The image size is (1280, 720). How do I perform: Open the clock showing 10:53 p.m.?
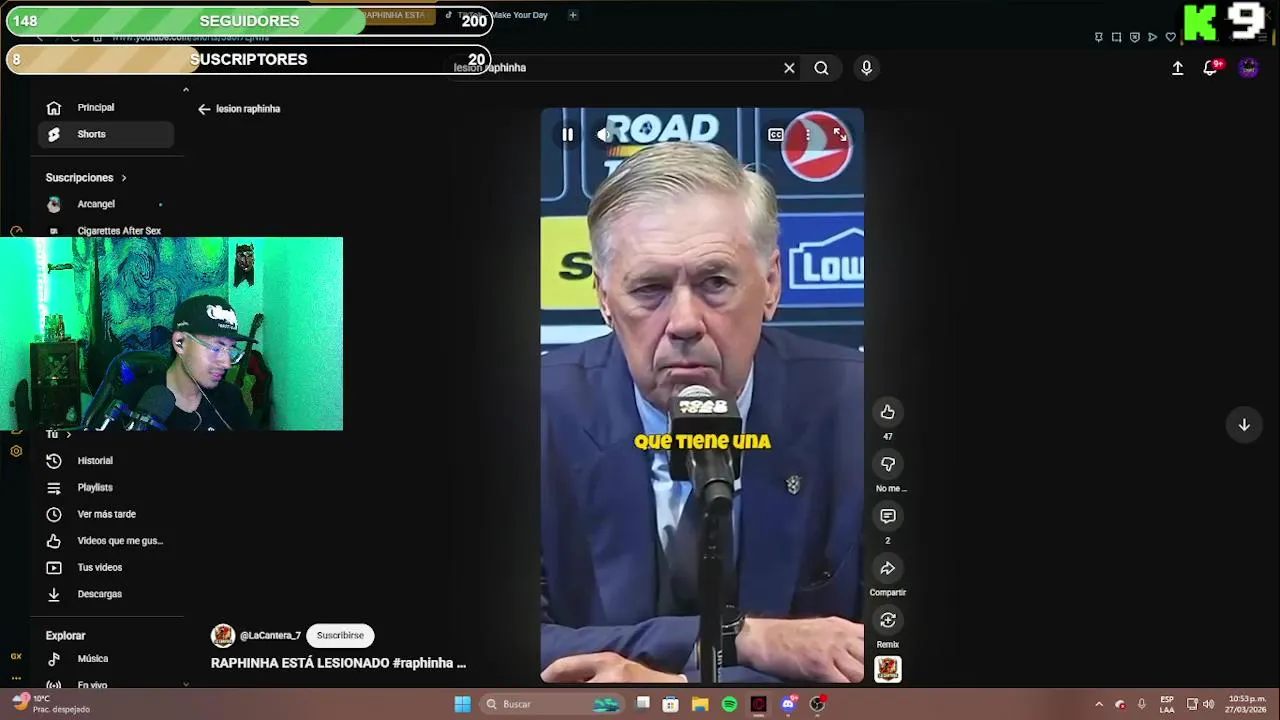click(x=1246, y=704)
